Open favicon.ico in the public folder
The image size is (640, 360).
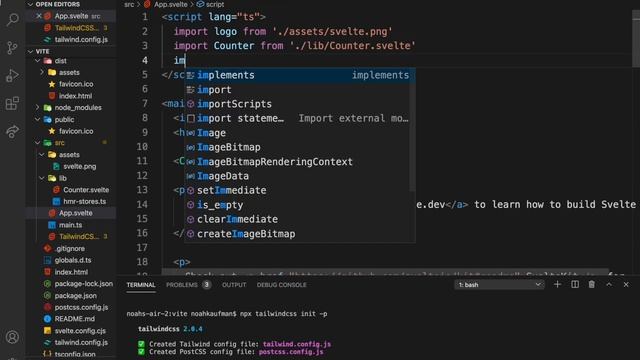tap(76, 131)
